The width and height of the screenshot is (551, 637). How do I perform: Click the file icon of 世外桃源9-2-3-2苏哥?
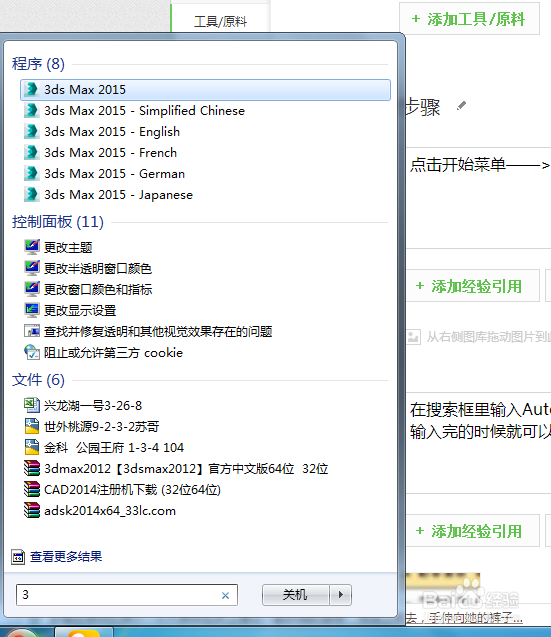click(x=32, y=426)
